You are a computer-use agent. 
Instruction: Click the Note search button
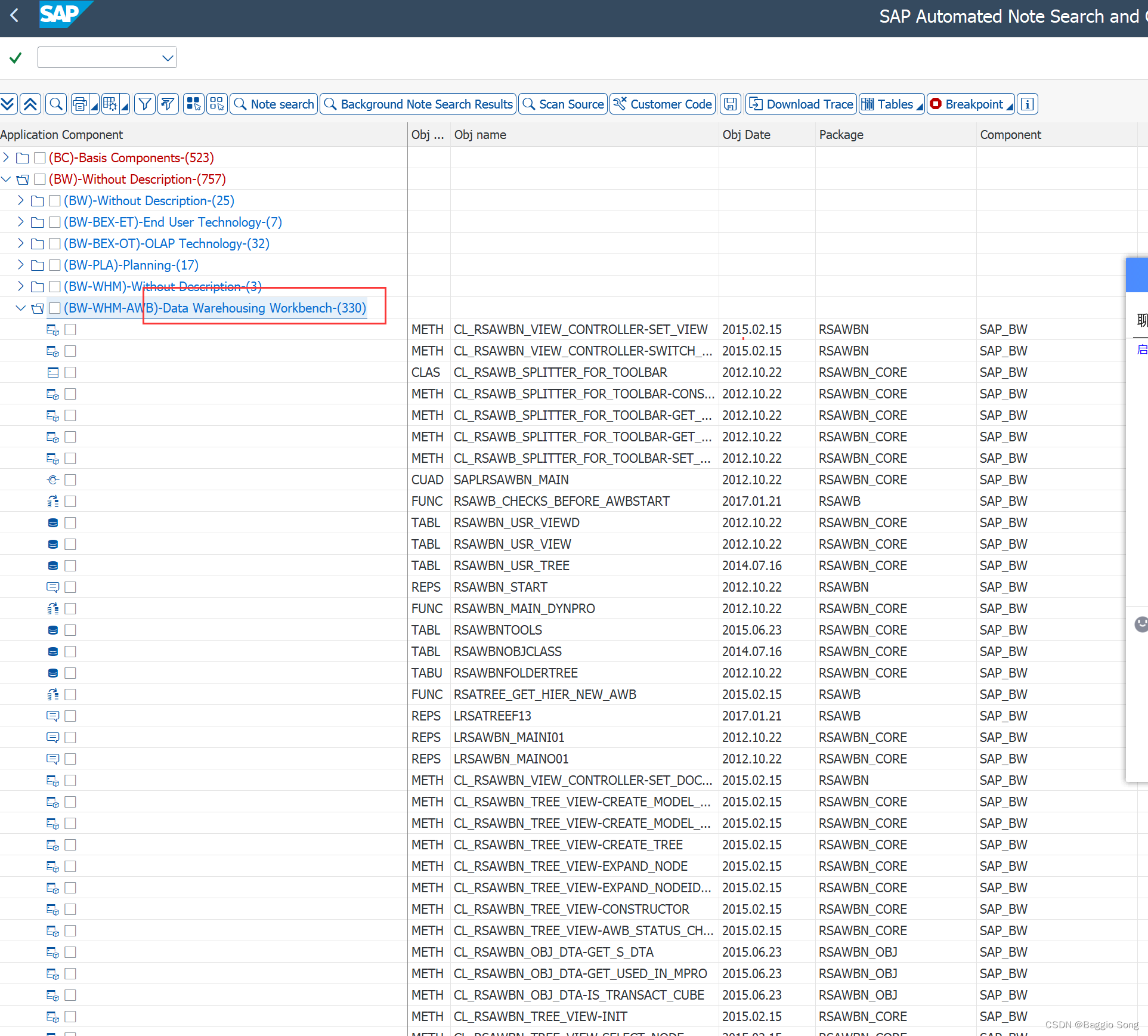[x=274, y=104]
